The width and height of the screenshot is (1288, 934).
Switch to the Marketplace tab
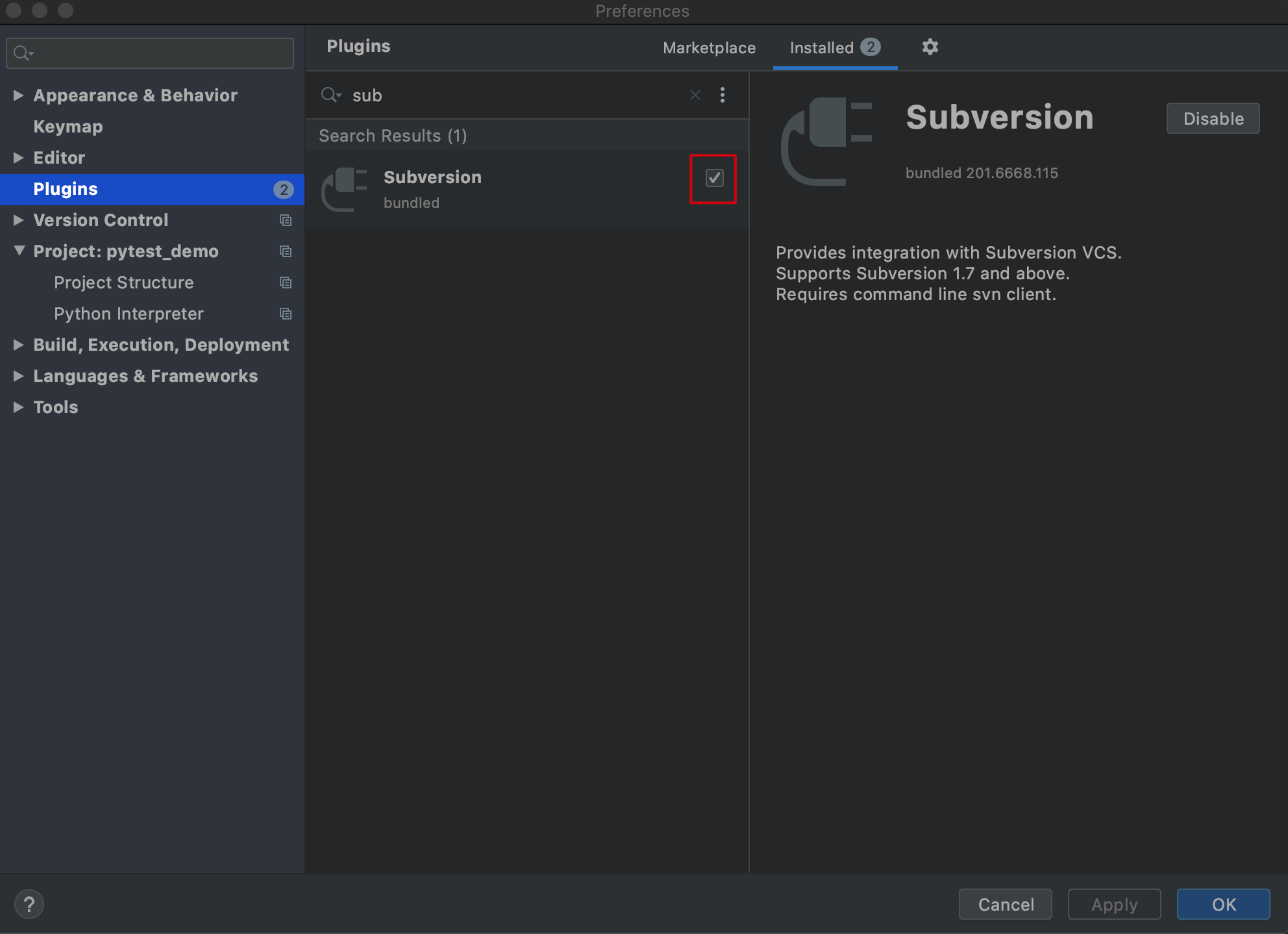coord(709,48)
